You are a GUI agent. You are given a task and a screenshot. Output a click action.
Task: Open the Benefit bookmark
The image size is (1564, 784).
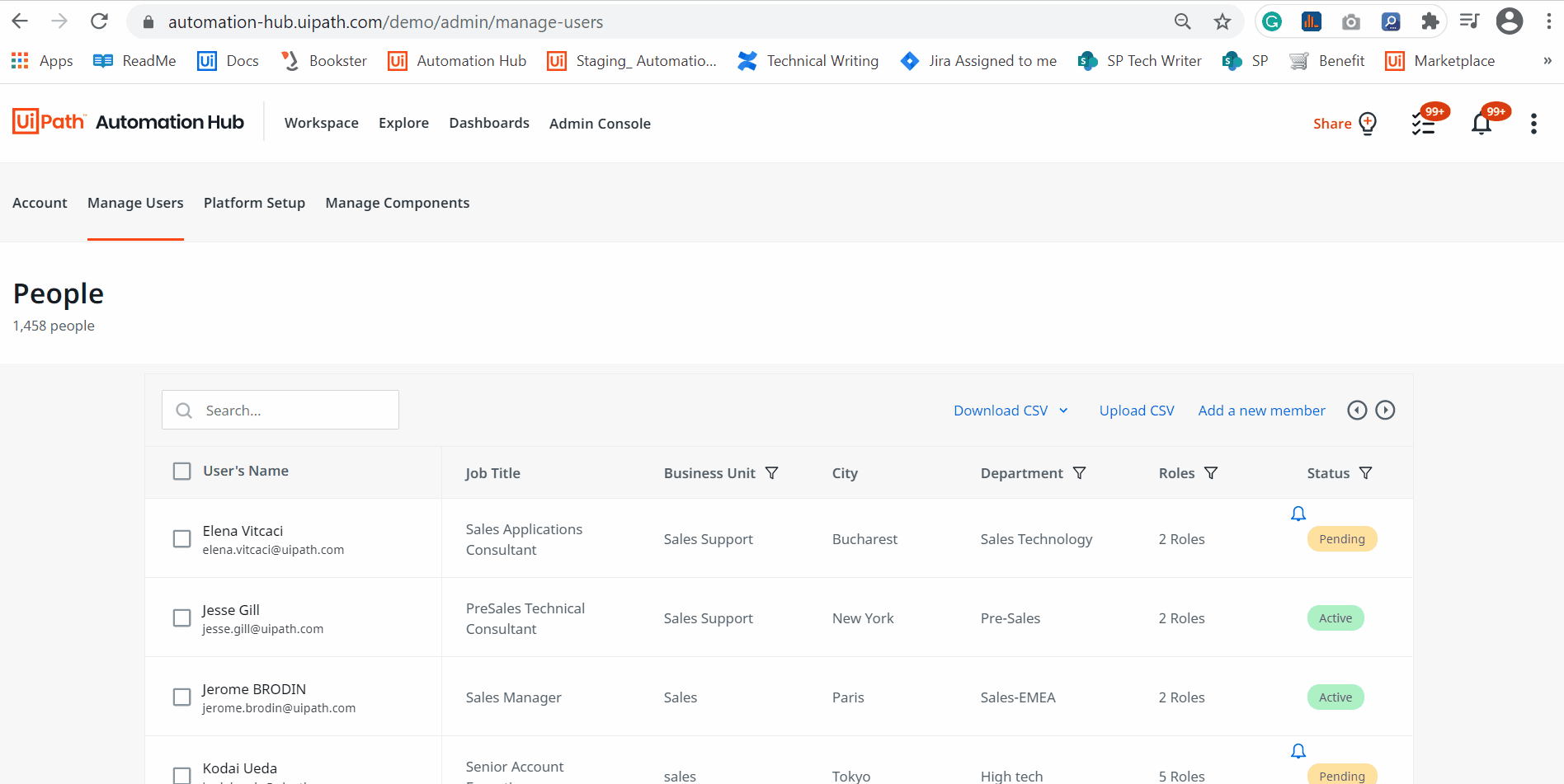tap(1326, 61)
